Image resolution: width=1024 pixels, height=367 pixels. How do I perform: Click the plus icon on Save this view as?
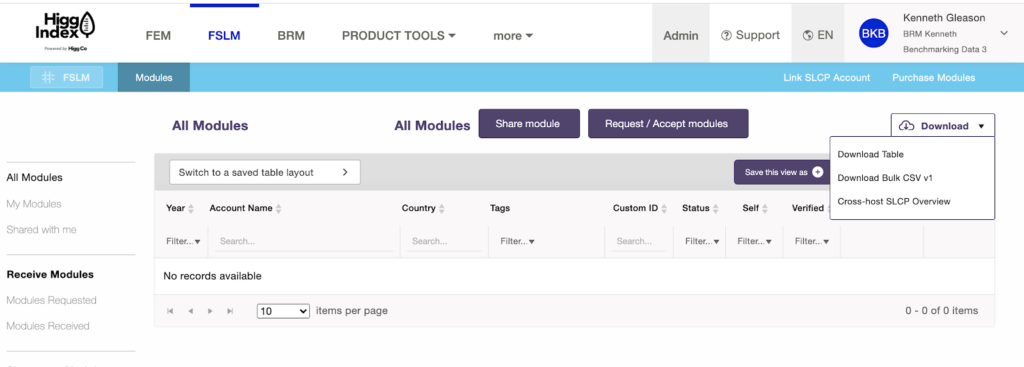point(818,172)
